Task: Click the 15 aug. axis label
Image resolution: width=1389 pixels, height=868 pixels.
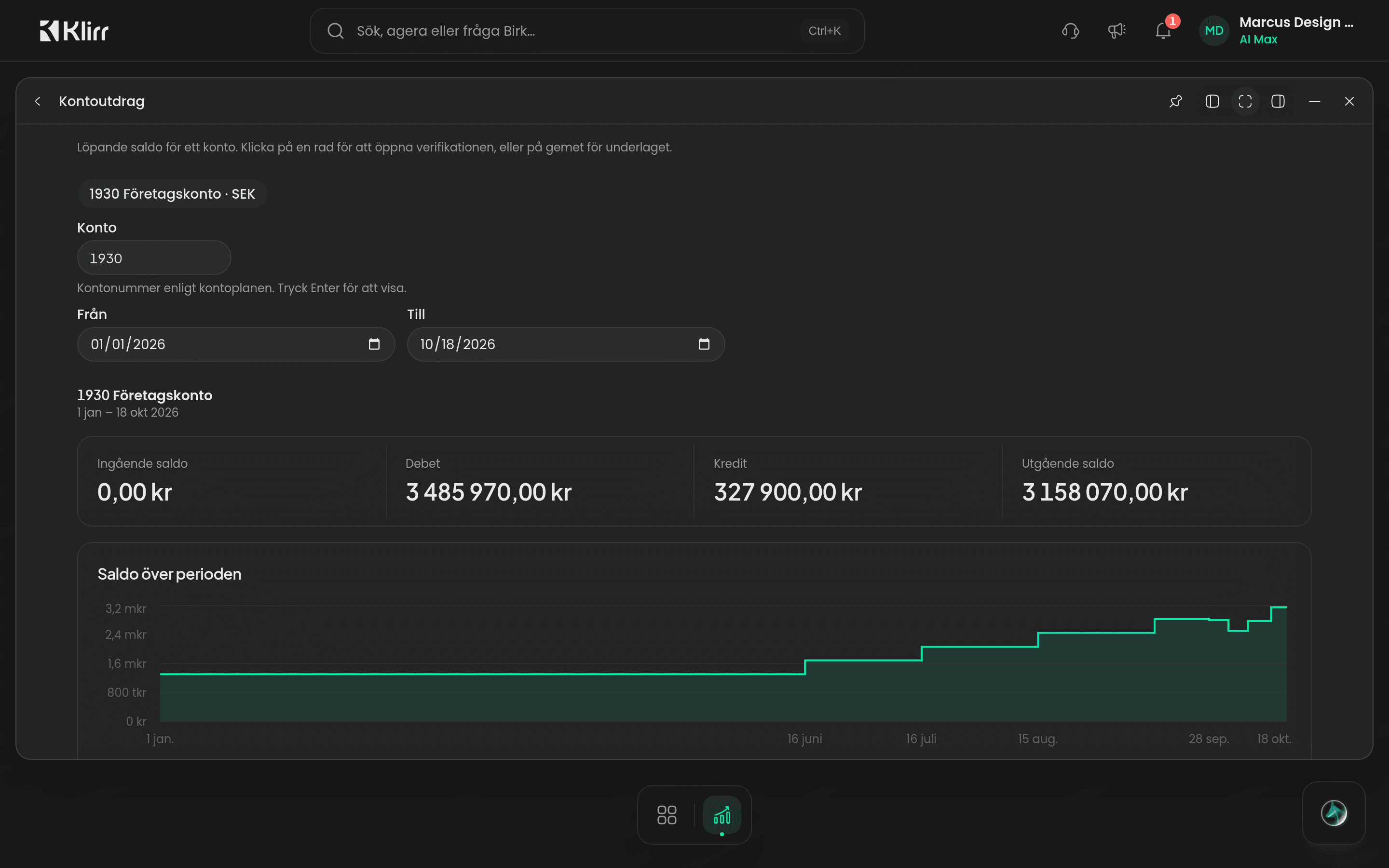Action: click(1037, 738)
